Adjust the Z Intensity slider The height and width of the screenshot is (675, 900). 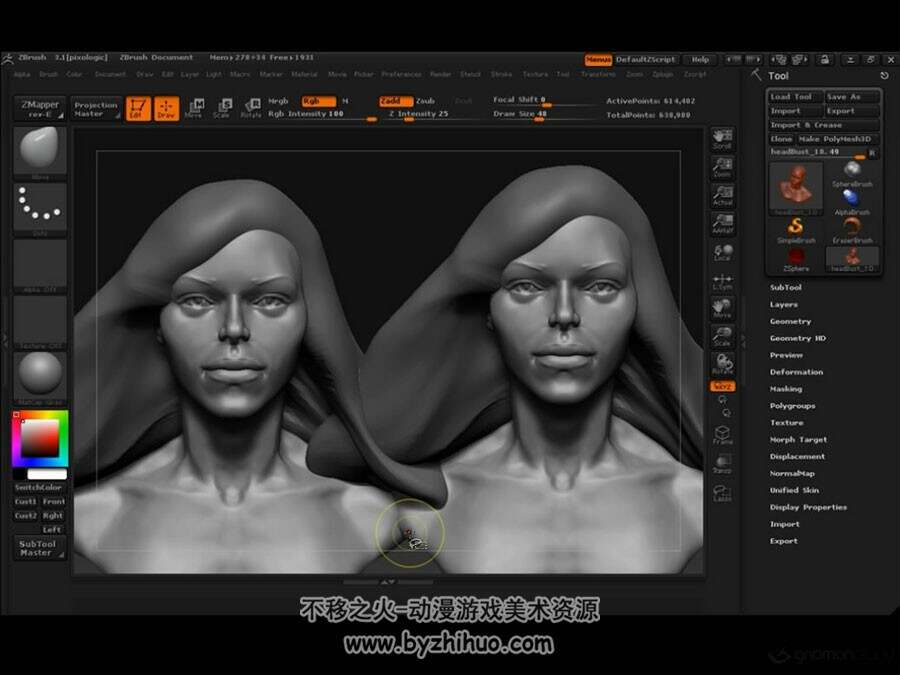click(428, 114)
